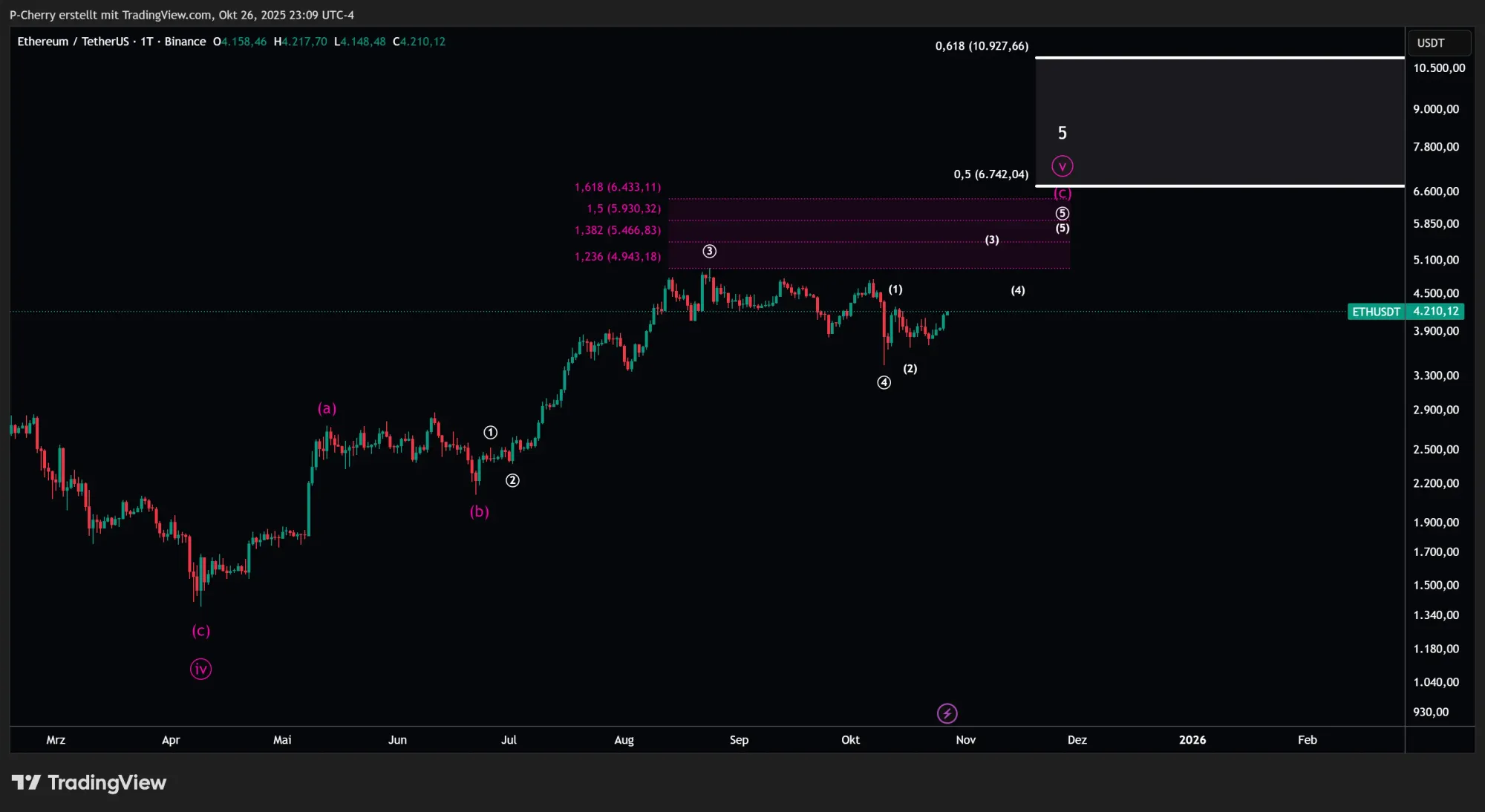Click the TradingView logo
Image resolution: width=1485 pixels, height=812 pixels.
pos(89,782)
